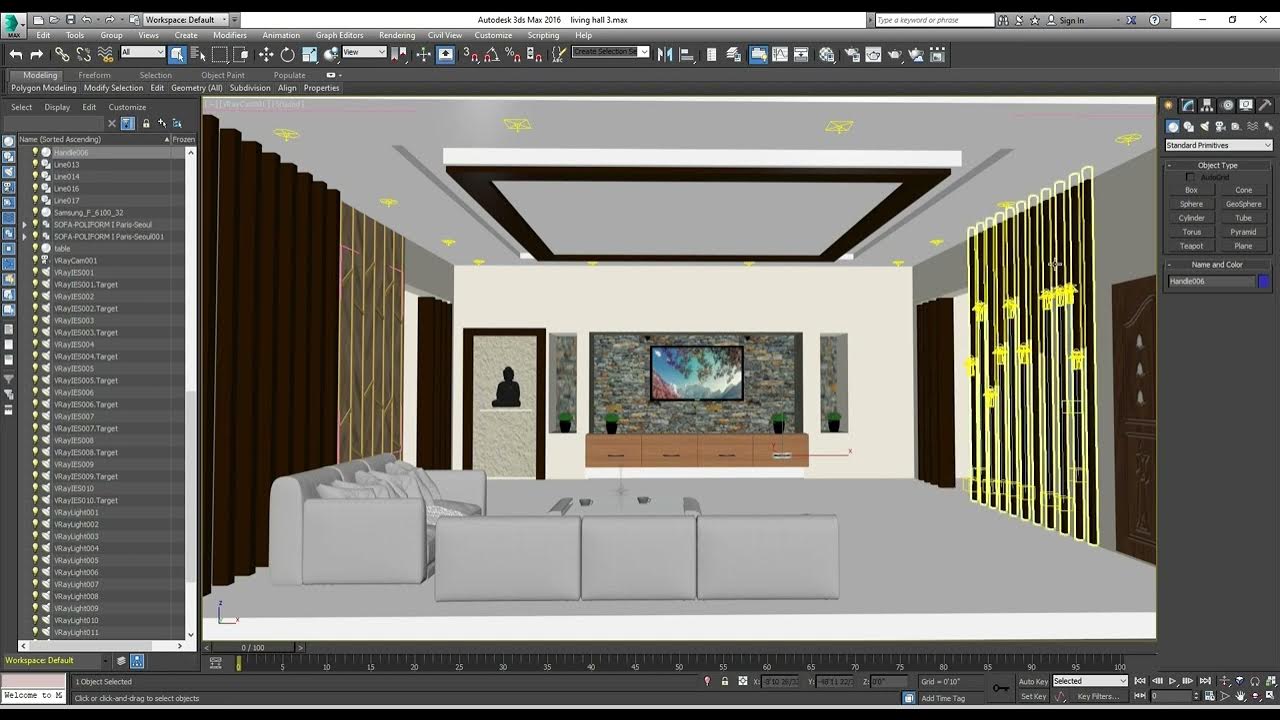The width and height of the screenshot is (1280, 720).
Task: Activate the Select and Uniform Scale tool
Action: (x=310, y=55)
